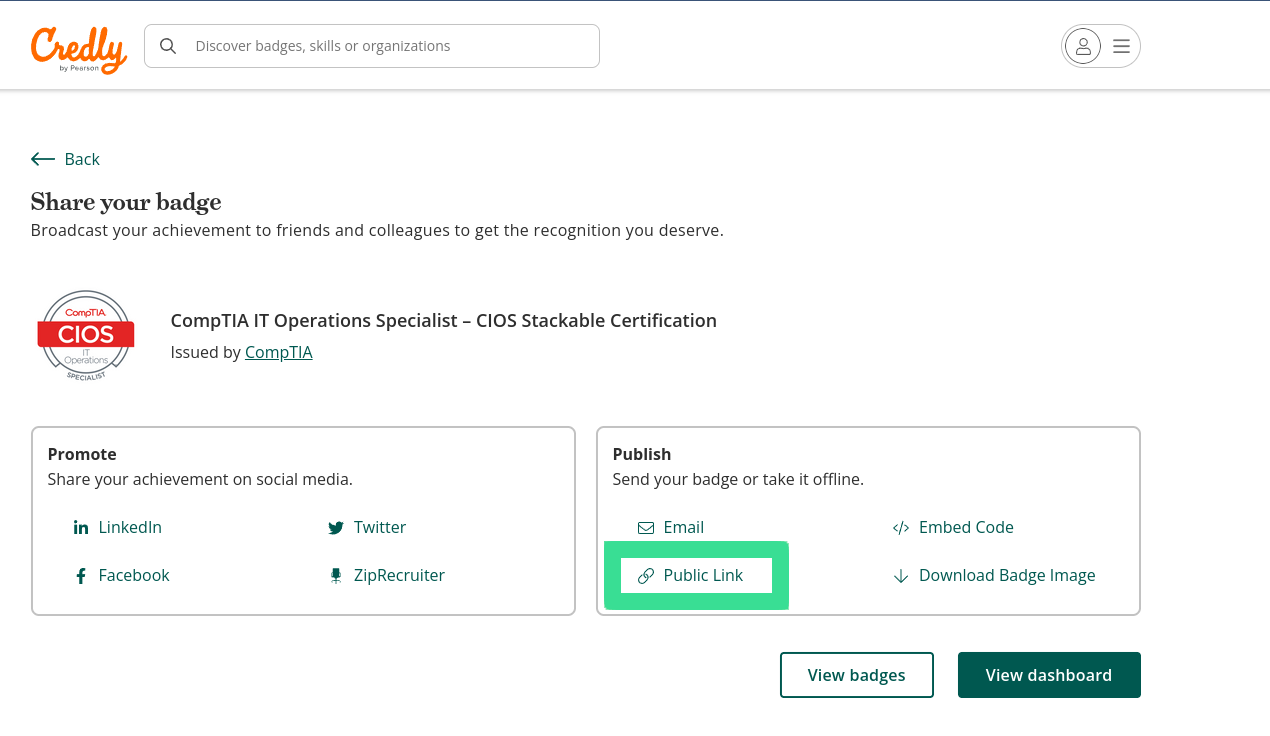The width and height of the screenshot is (1270, 736).
Task: Open the CompTIA issuer link
Action: [279, 352]
